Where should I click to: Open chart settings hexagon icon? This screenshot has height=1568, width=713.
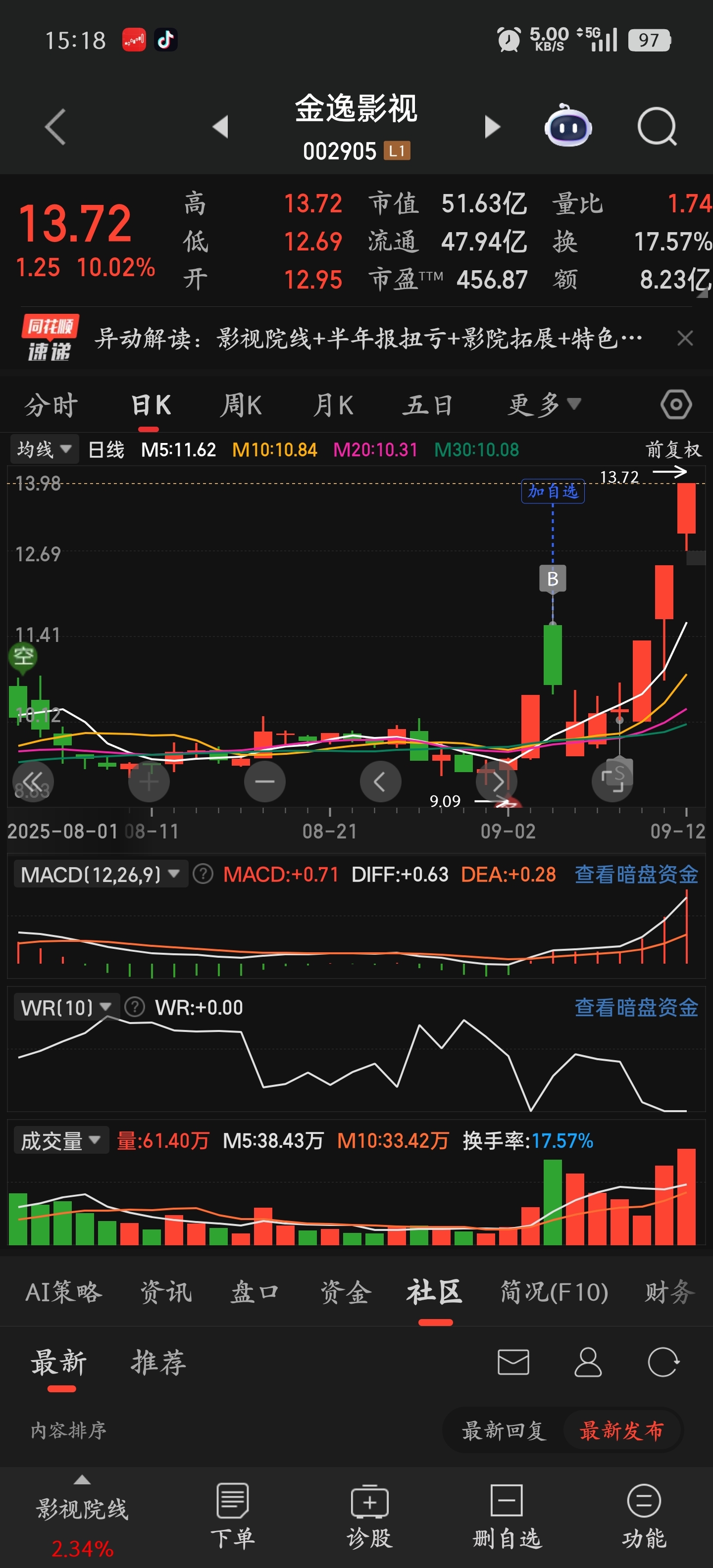[676, 405]
